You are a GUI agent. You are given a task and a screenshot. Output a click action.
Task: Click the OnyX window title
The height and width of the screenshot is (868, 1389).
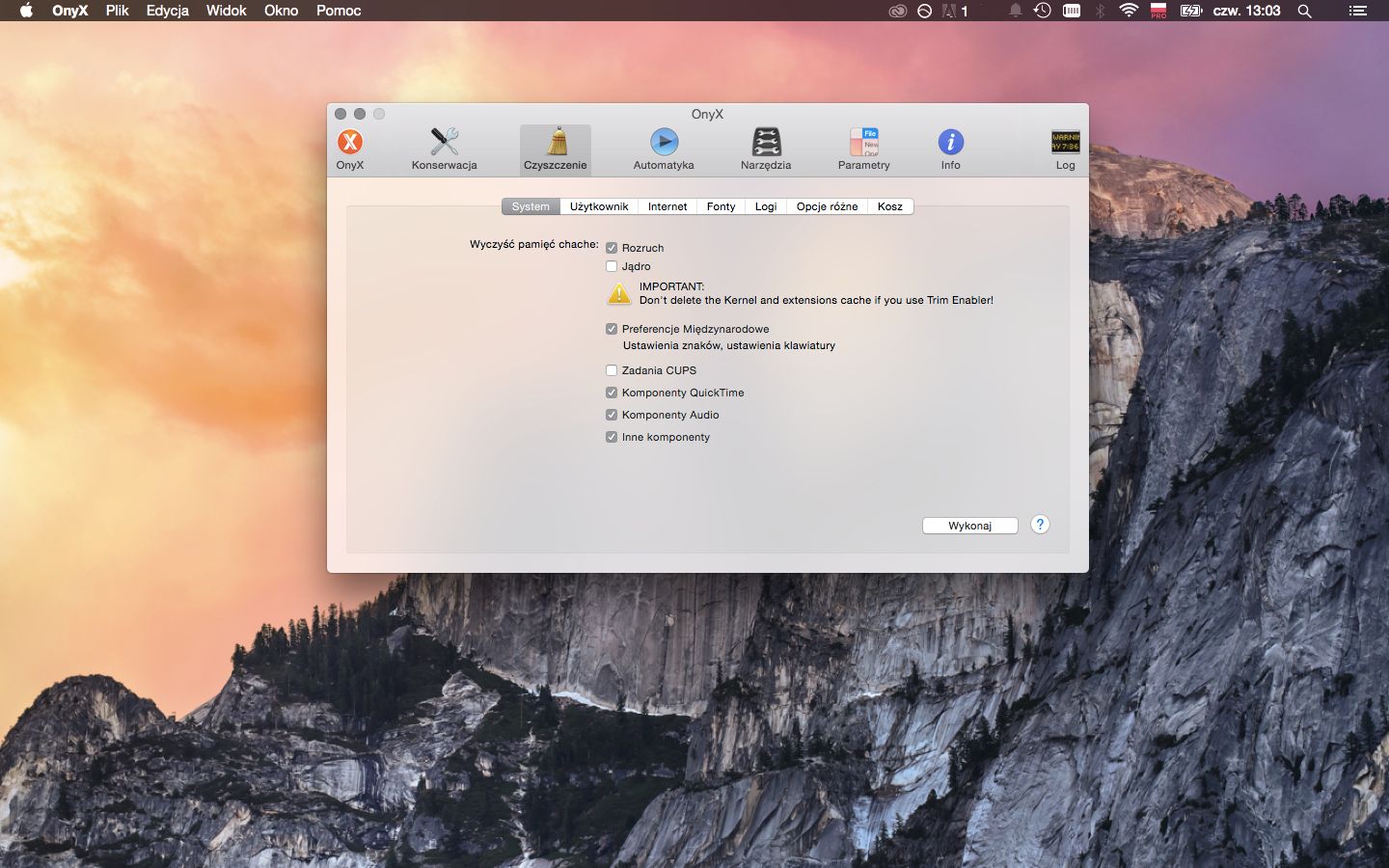pos(707,114)
